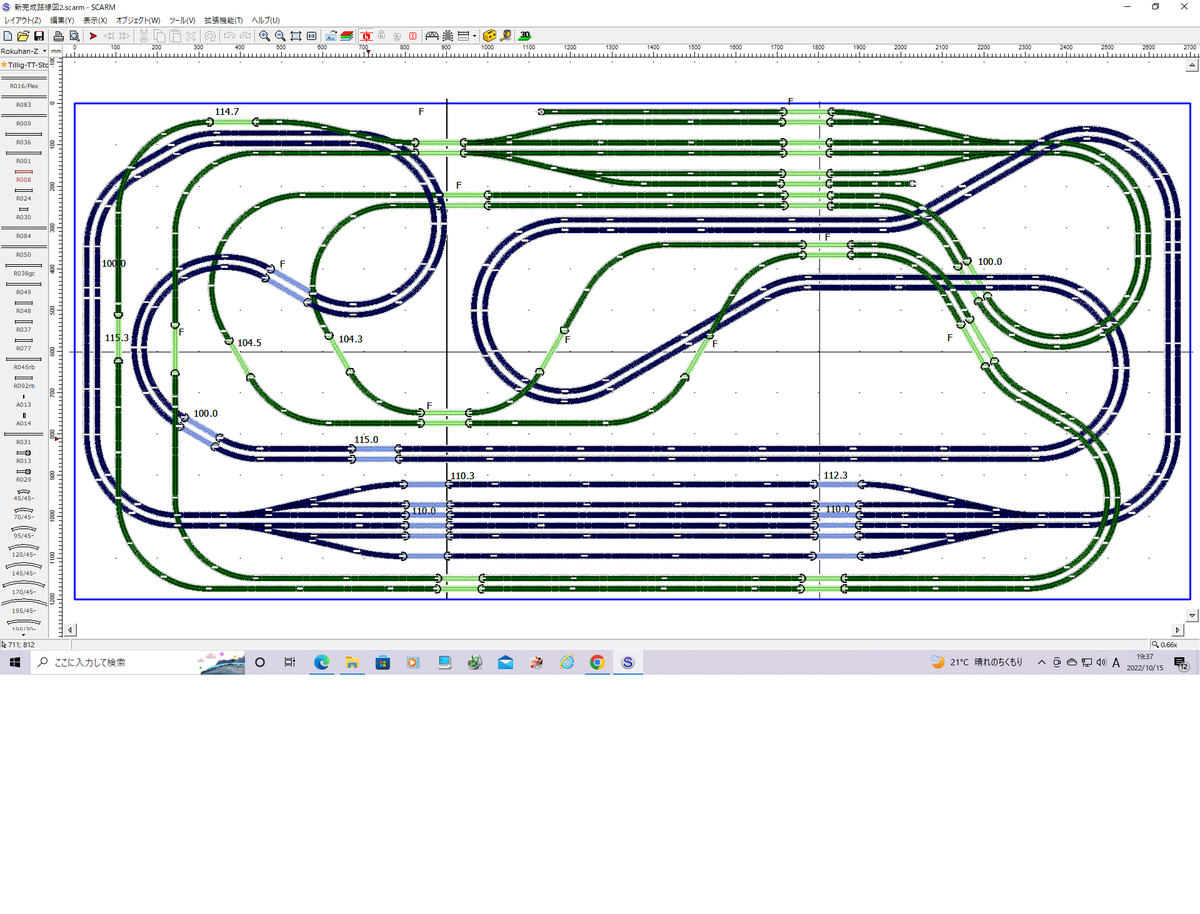Screen dimensions: 1200x914
Task: Select the R013 bumper track piece
Action: [24, 457]
